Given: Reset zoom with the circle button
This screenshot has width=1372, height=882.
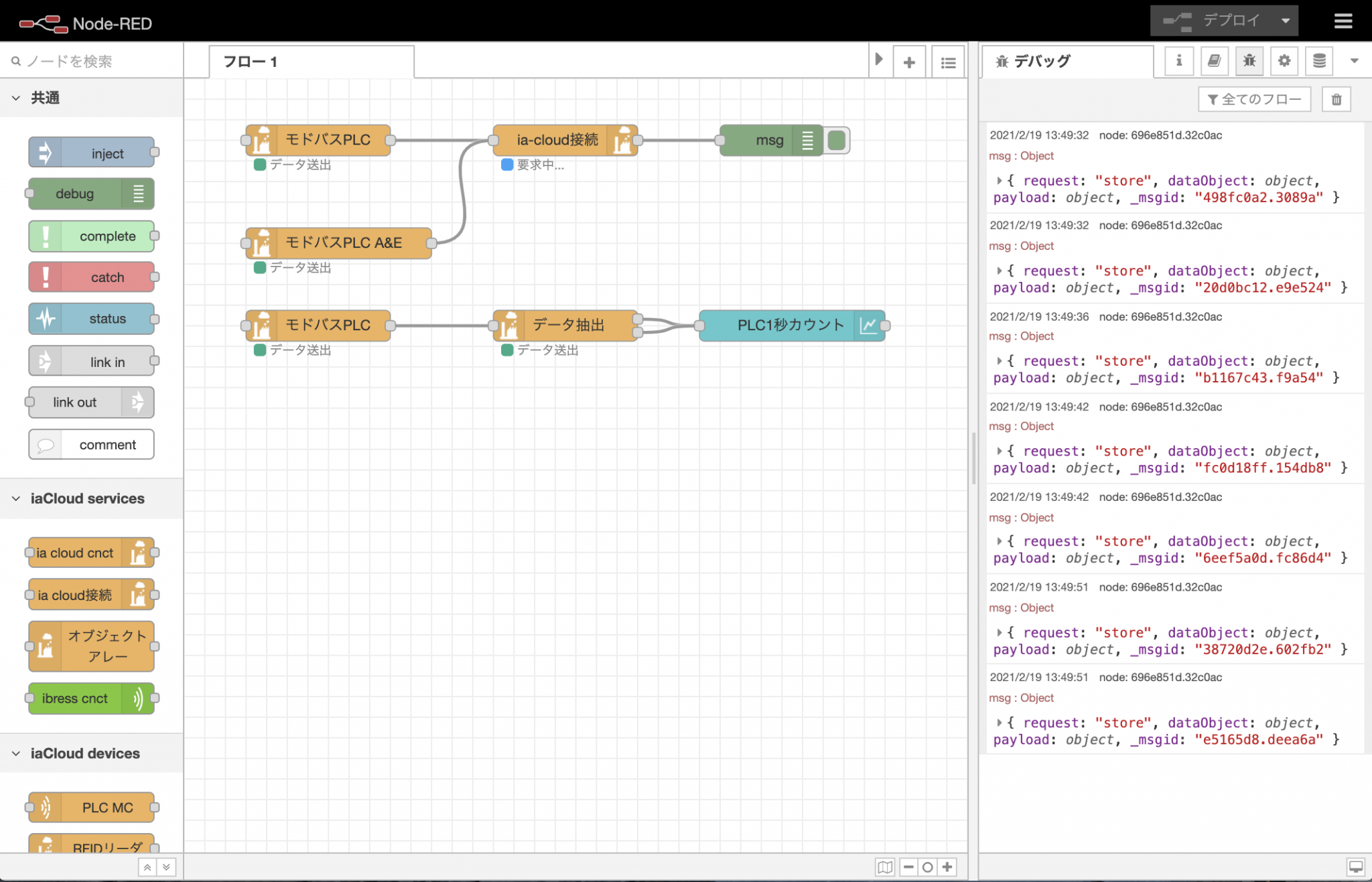Looking at the screenshot, I should pyautogui.click(x=927, y=867).
